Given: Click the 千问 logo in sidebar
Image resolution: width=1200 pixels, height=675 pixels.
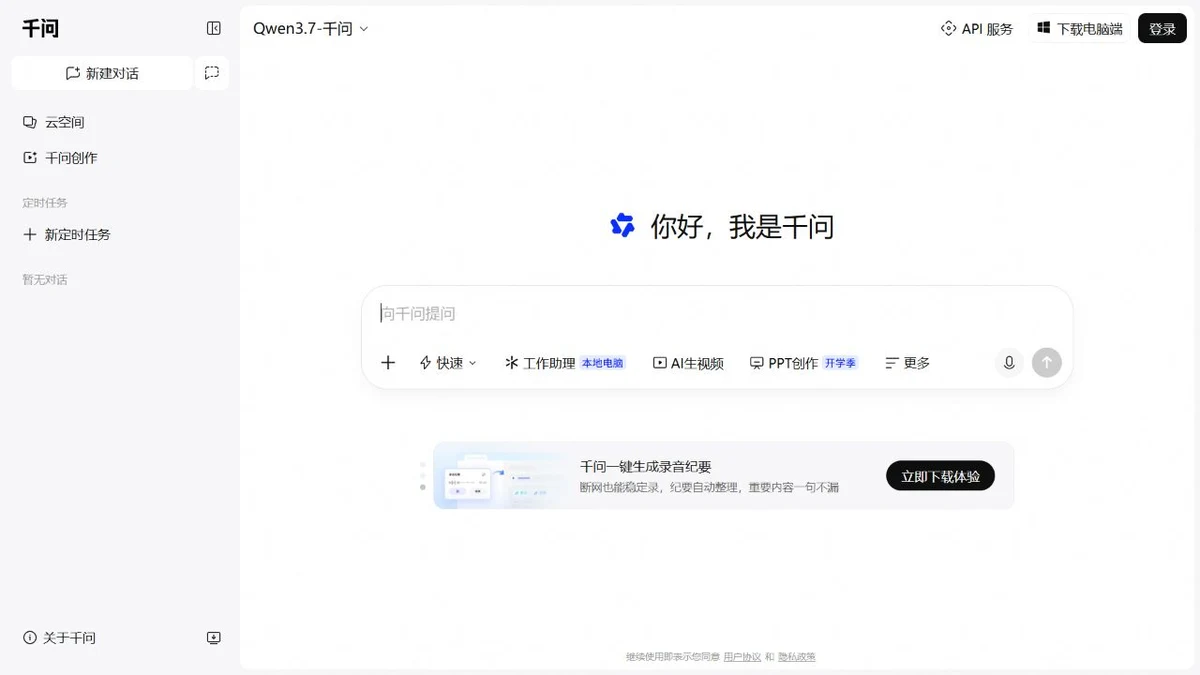Looking at the screenshot, I should point(41,29).
